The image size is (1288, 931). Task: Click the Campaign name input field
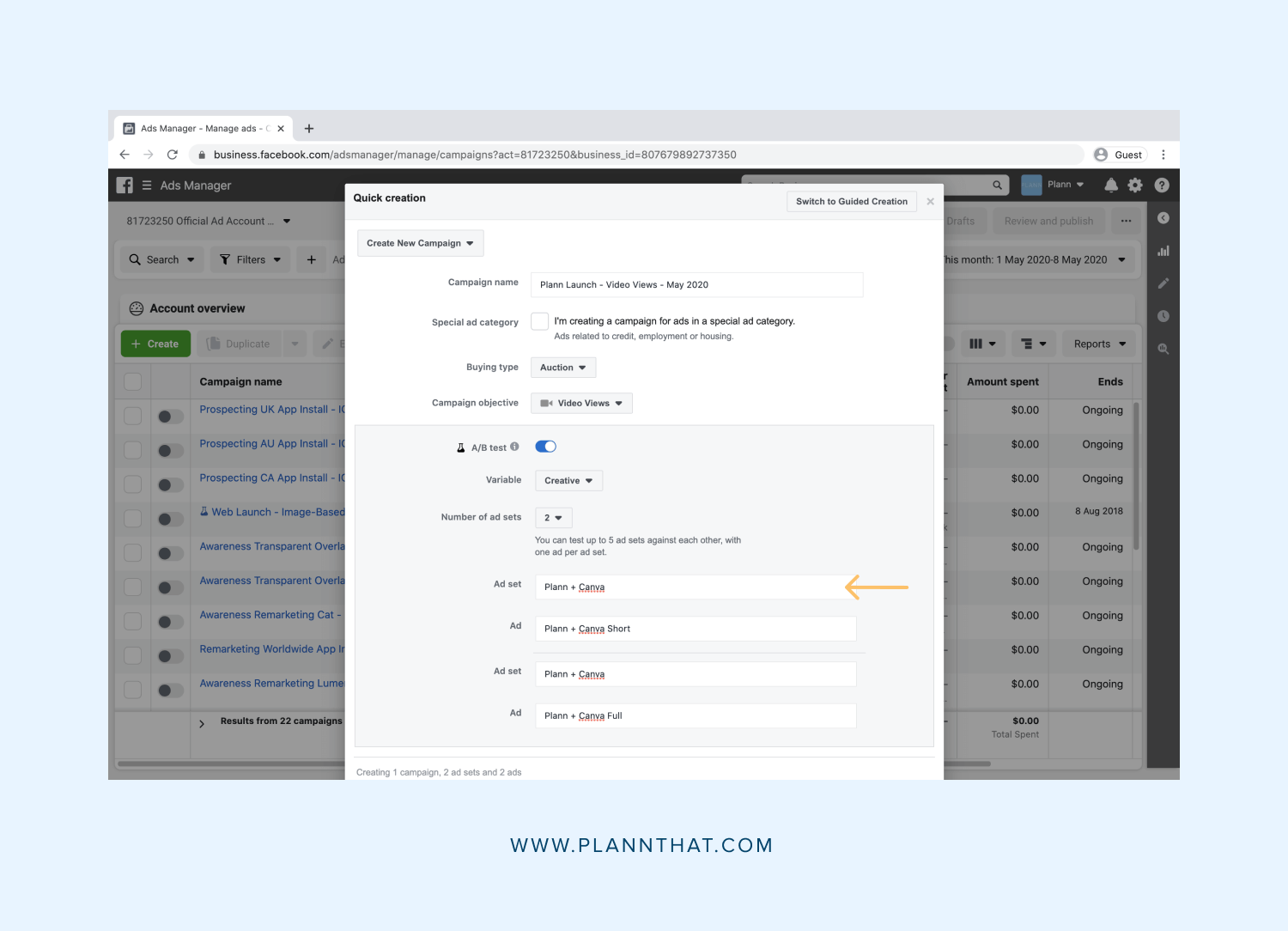[x=696, y=285]
